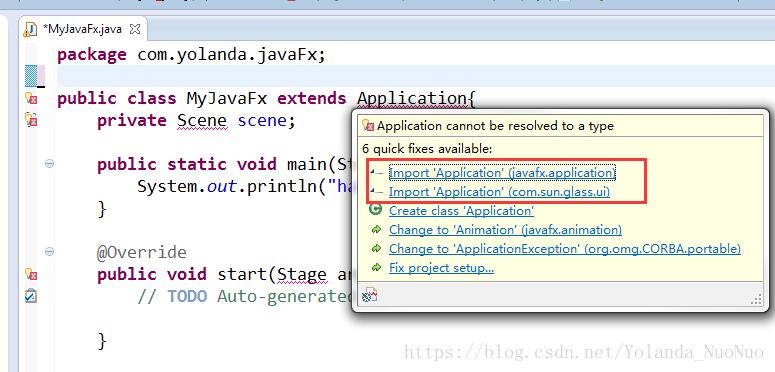Click error marker beside class declaration line
The width and height of the screenshot is (775, 372).
[x=31, y=98]
